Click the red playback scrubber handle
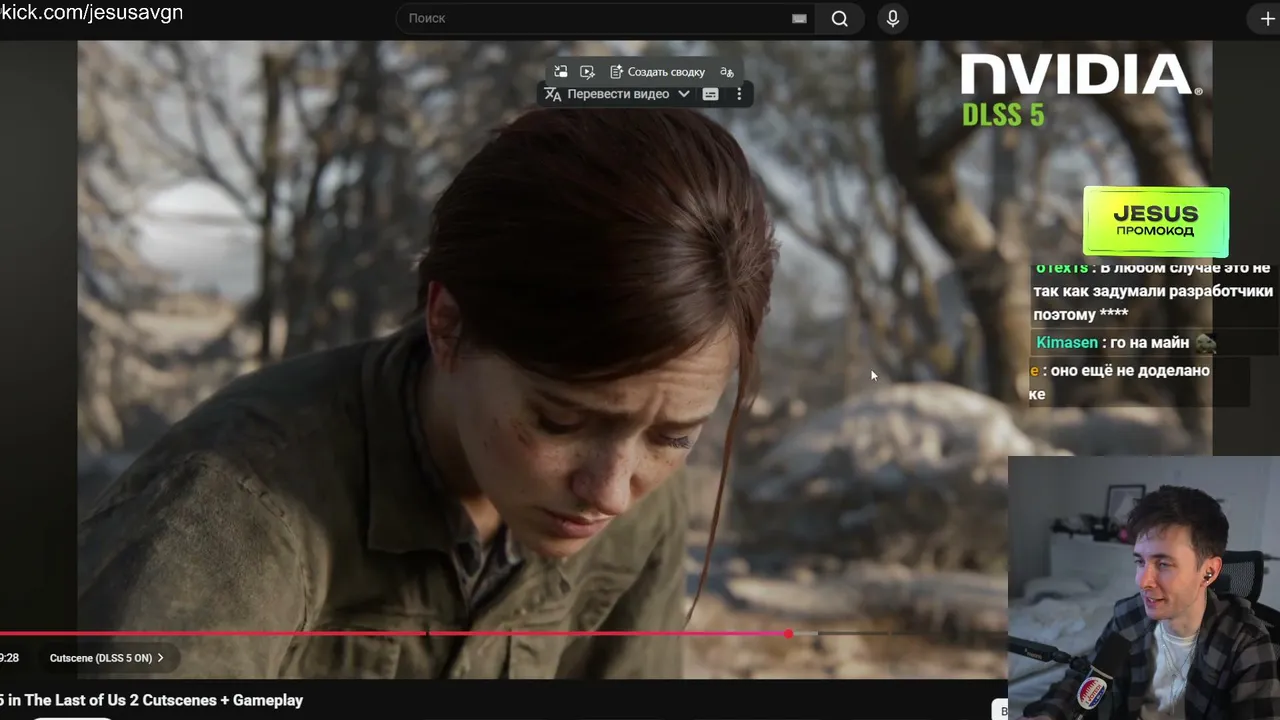Image resolution: width=1280 pixels, height=720 pixels. tap(789, 633)
